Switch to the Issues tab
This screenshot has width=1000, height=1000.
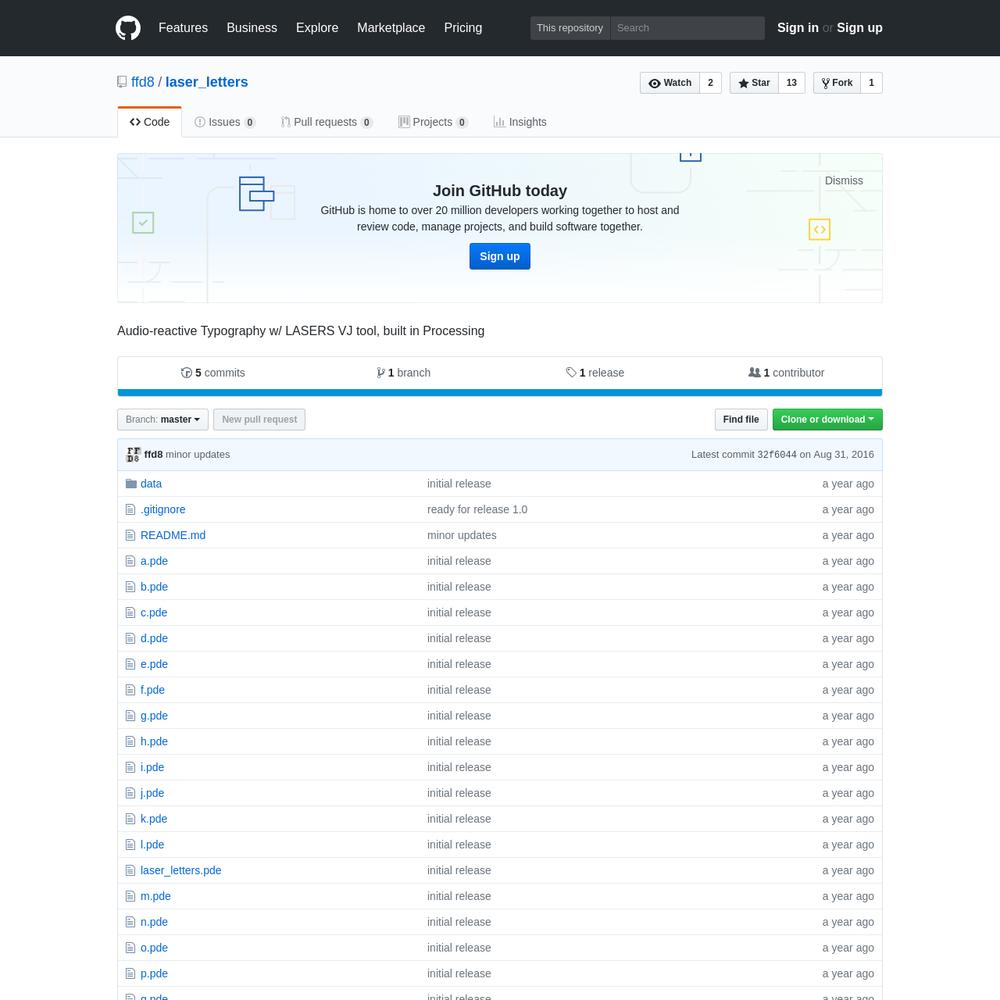224,122
